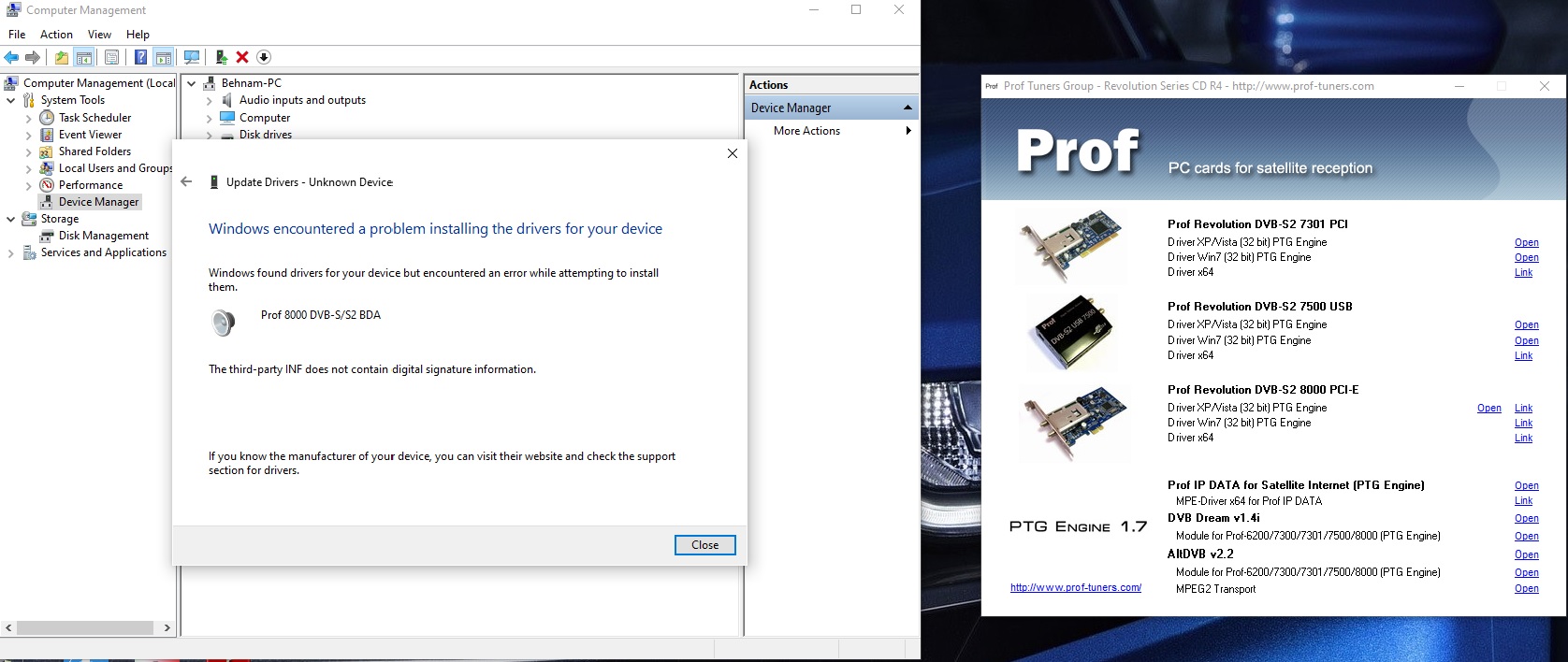
Task: Open the DVB Dream v1.4i link
Action: (x=1526, y=518)
